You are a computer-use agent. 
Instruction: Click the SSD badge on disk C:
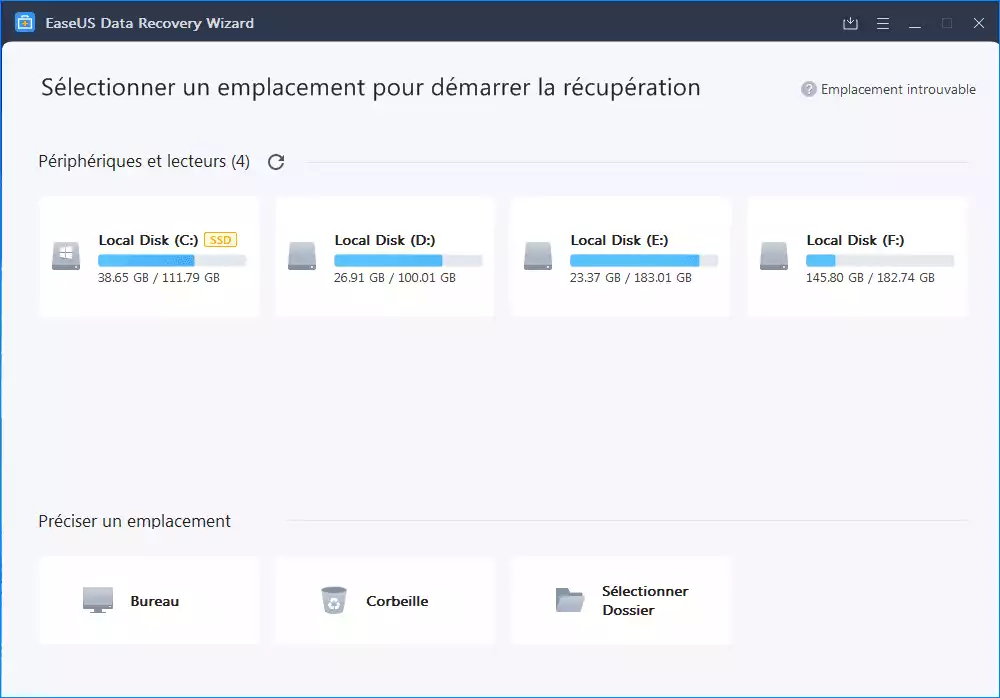220,240
